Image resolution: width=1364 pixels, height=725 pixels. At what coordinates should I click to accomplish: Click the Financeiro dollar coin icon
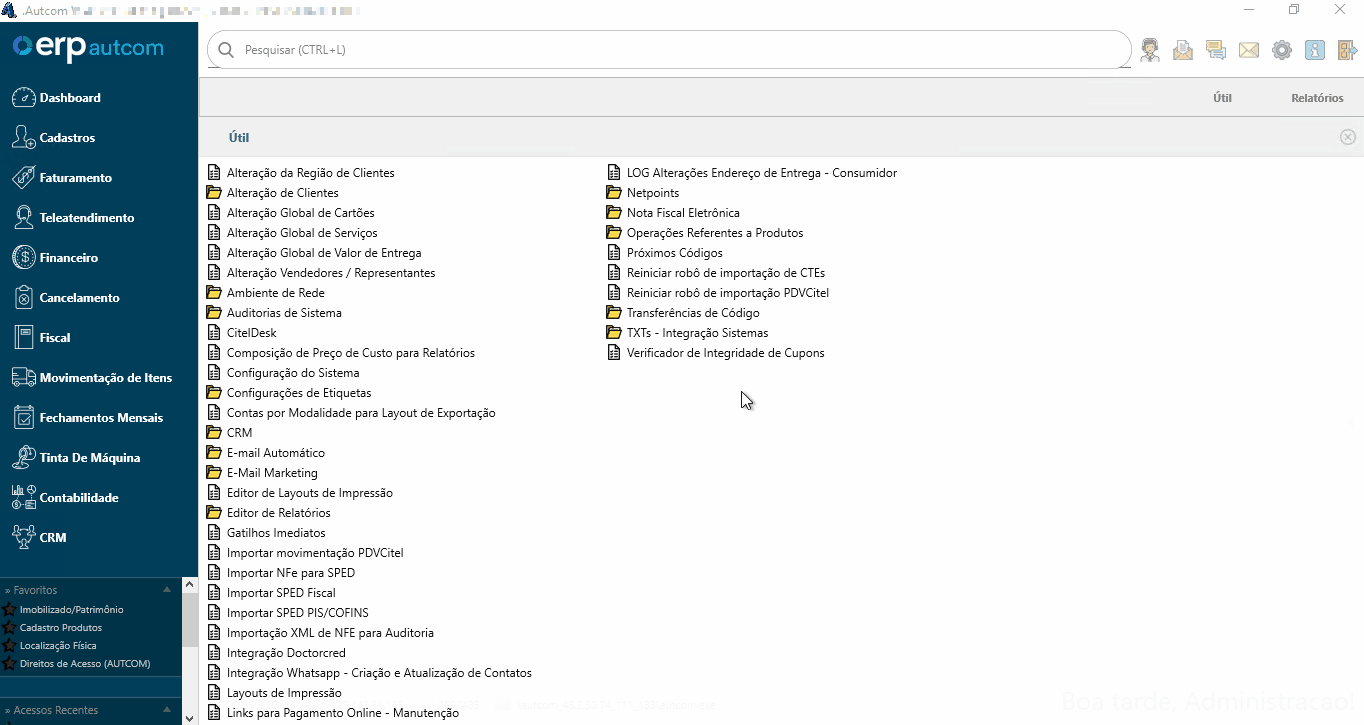click(x=23, y=258)
